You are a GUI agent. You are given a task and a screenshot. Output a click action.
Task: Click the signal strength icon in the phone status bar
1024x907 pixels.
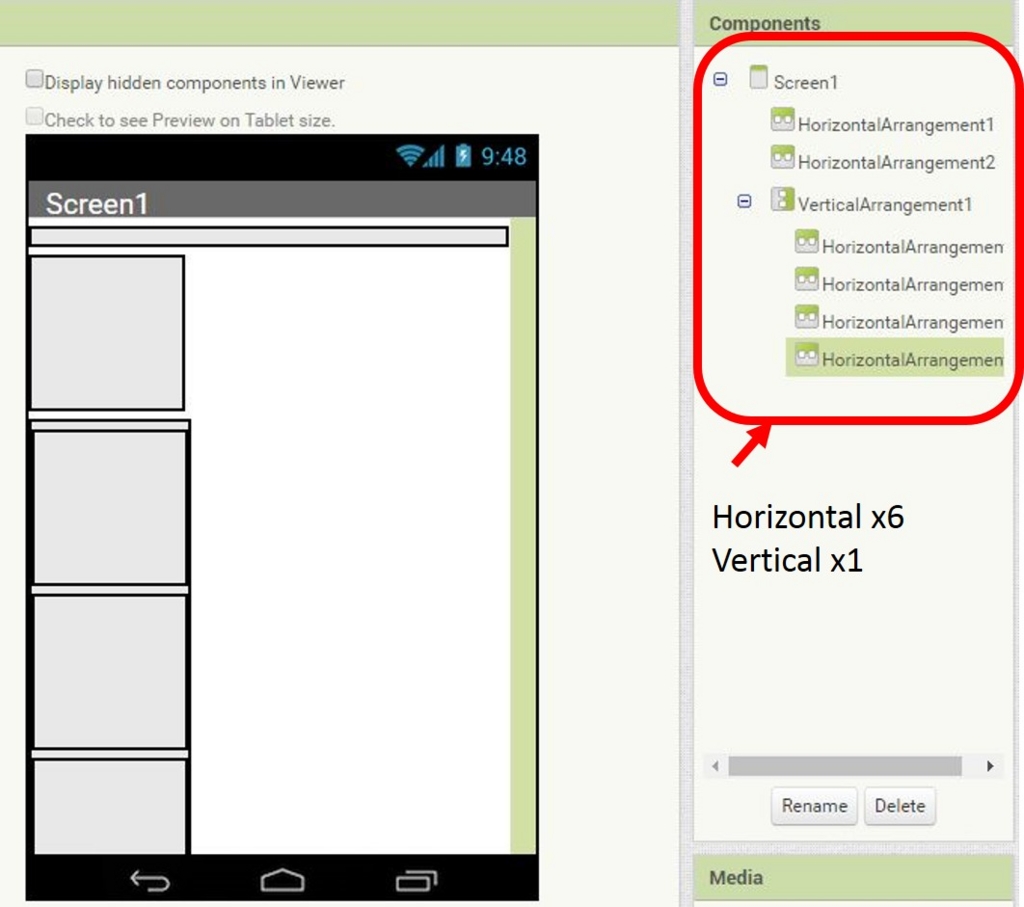pos(435,156)
